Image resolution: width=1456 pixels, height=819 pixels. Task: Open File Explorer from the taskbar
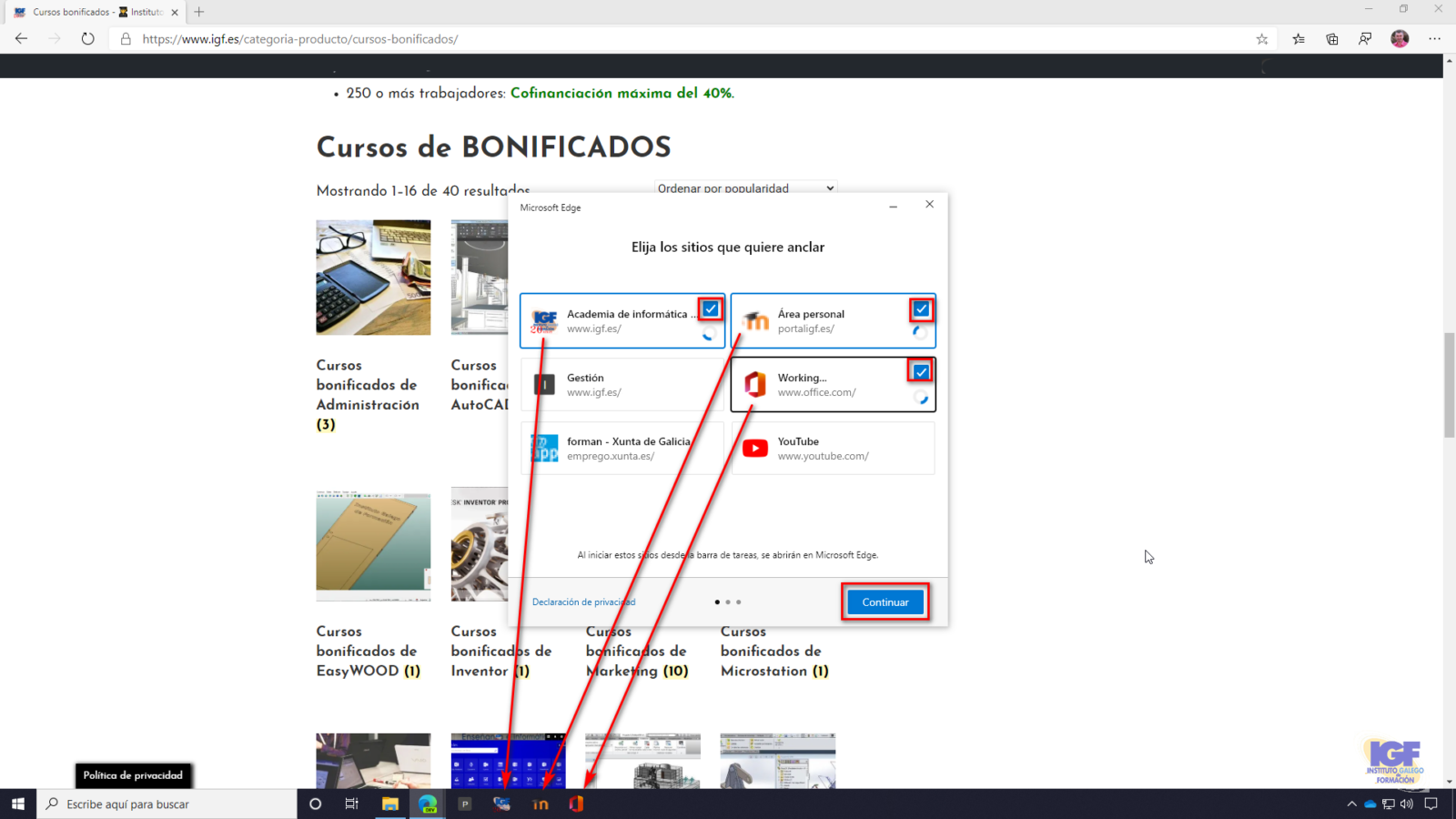point(389,804)
